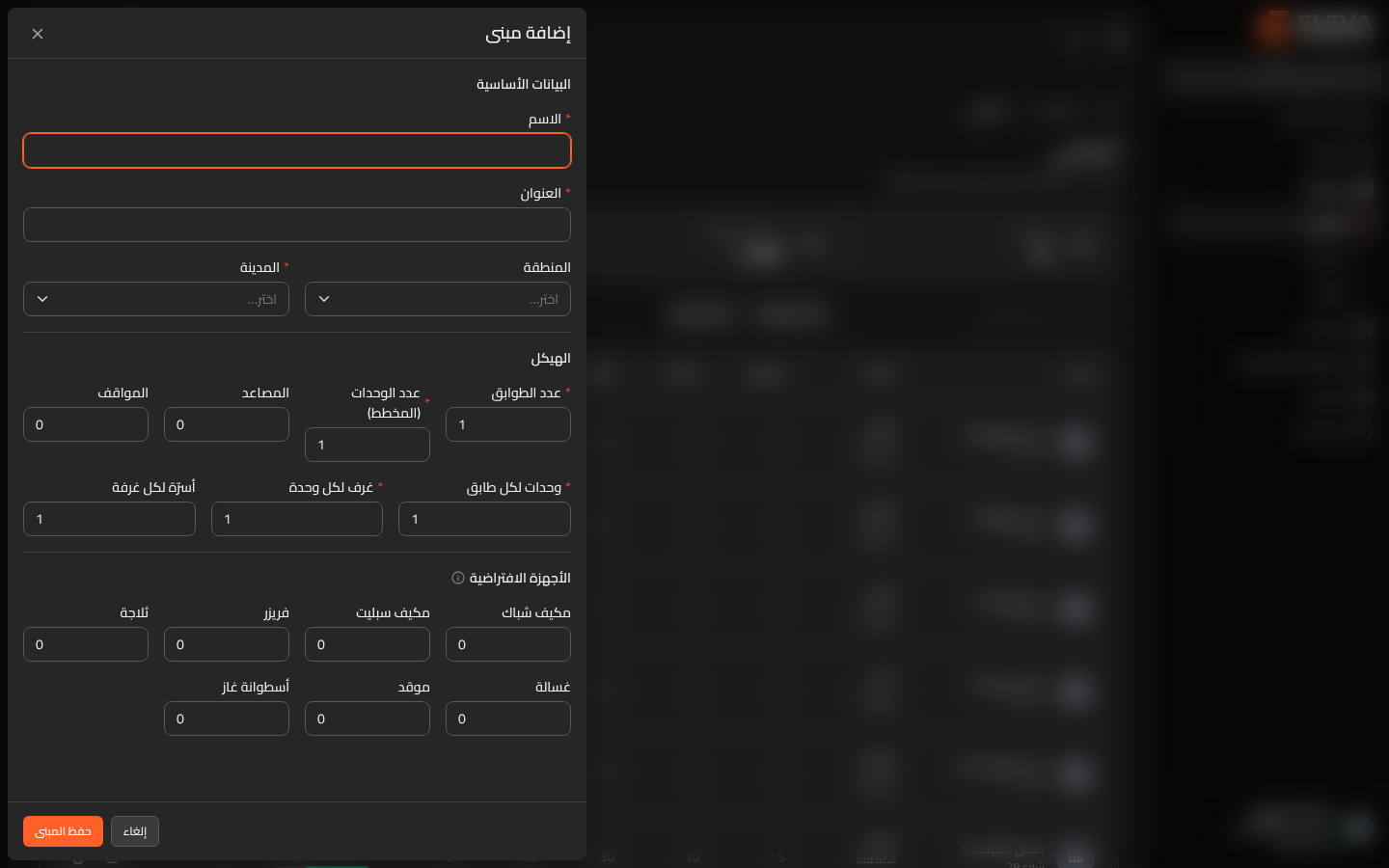Click the إضافة مبنى dialog title
The image size is (1389, 868).
(x=528, y=34)
